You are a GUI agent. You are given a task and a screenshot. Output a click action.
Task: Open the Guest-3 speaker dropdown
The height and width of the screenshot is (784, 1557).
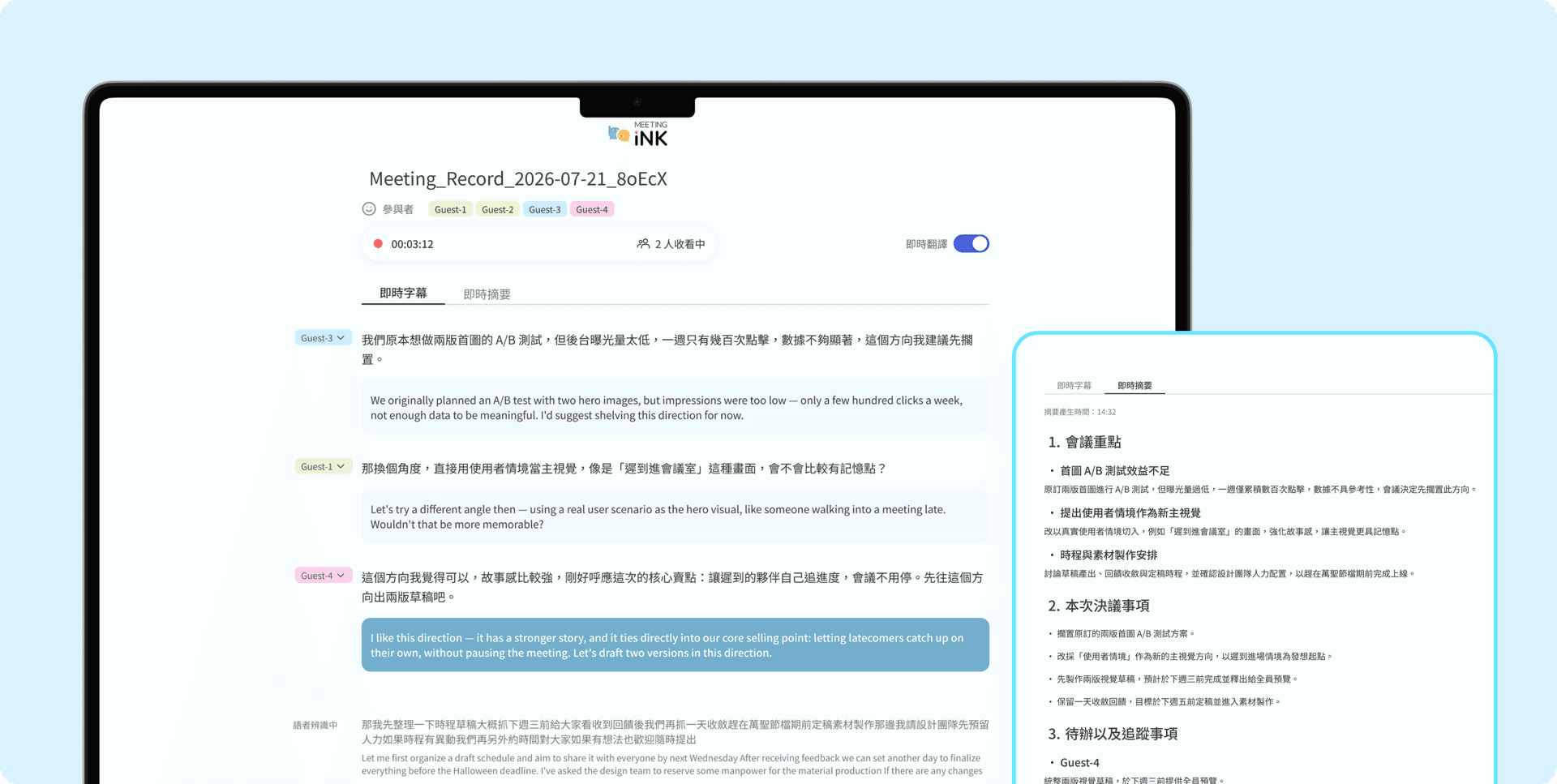tap(323, 338)
